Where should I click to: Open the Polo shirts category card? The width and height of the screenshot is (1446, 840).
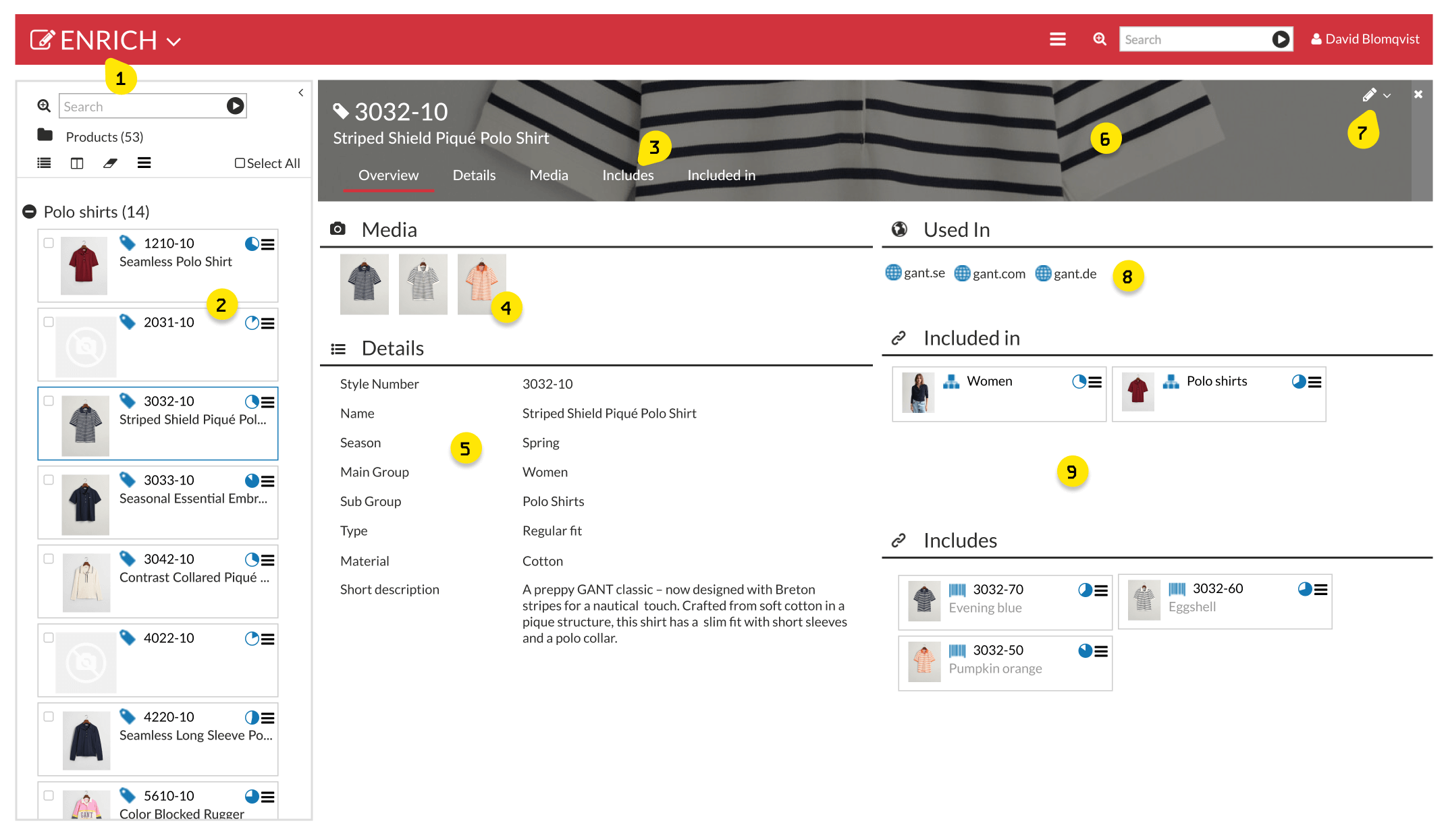pyautogui.click(x=1219, y=394)
